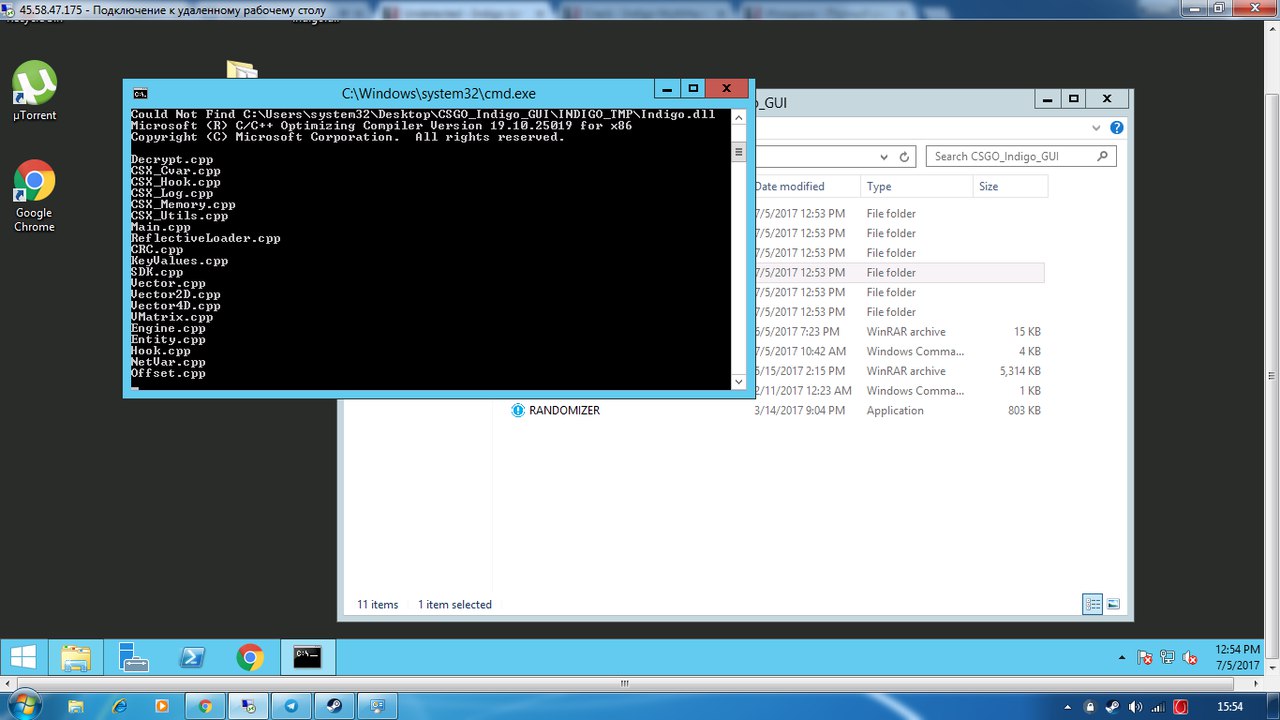1280x720 pixels.
Task: Open the Google Chrome desktop shortcut
Action: [x=34, y=190]
